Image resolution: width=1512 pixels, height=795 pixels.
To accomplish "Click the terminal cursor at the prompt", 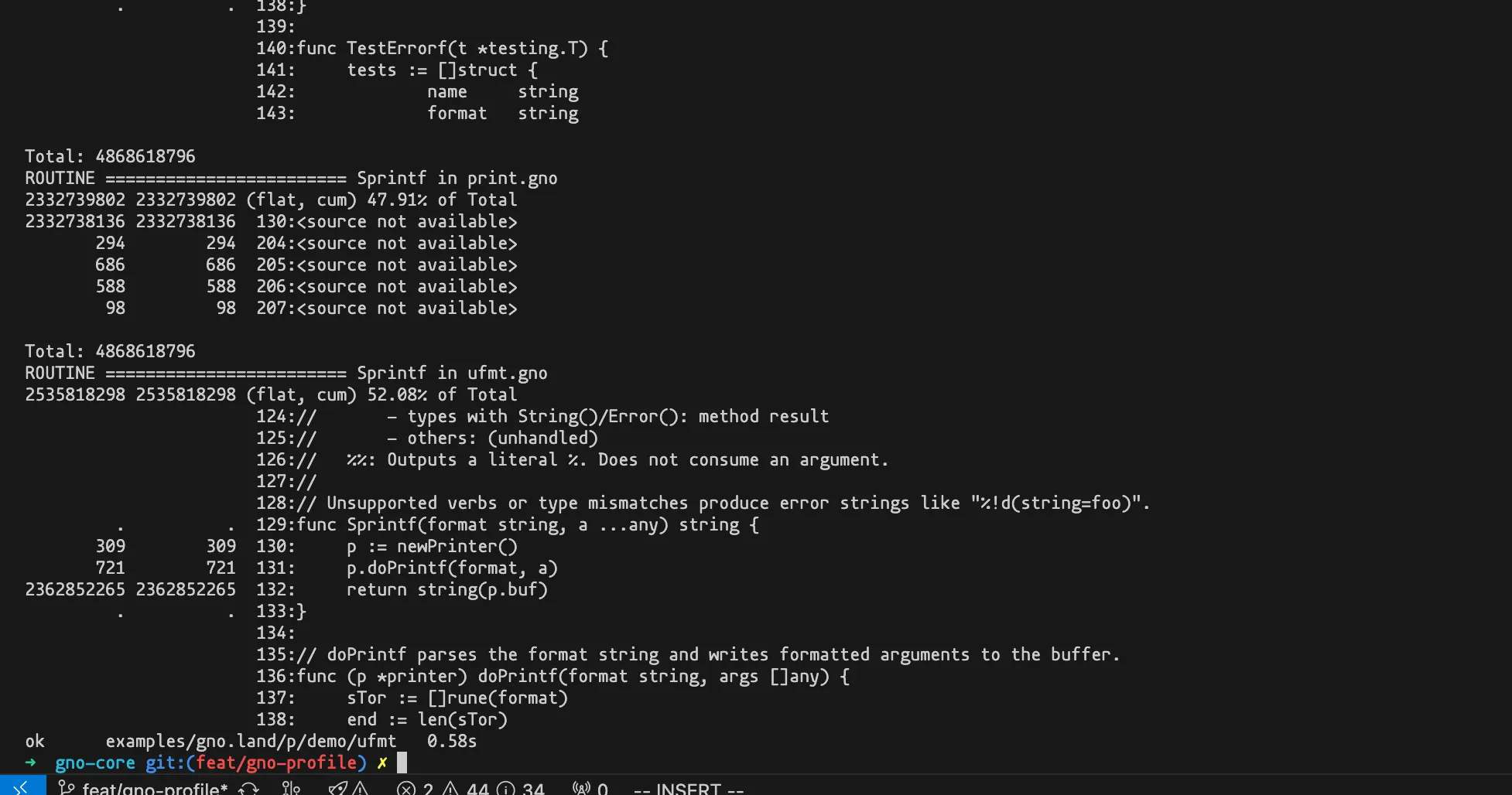I will [402, 763].
